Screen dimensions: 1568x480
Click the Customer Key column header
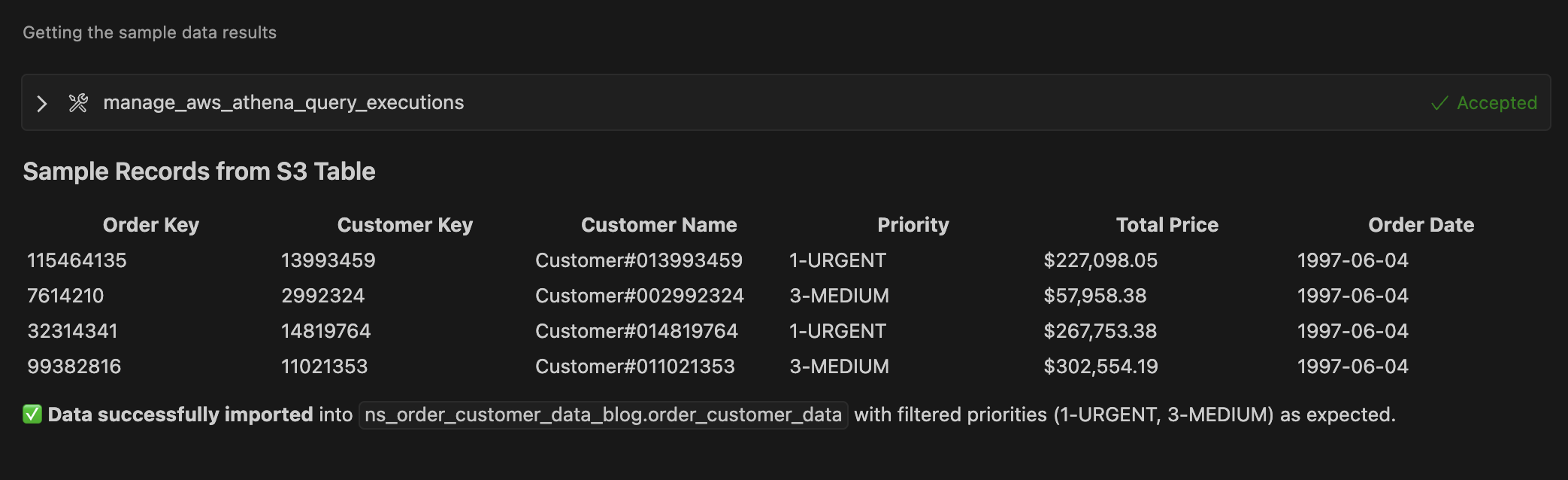pos(404,225)
